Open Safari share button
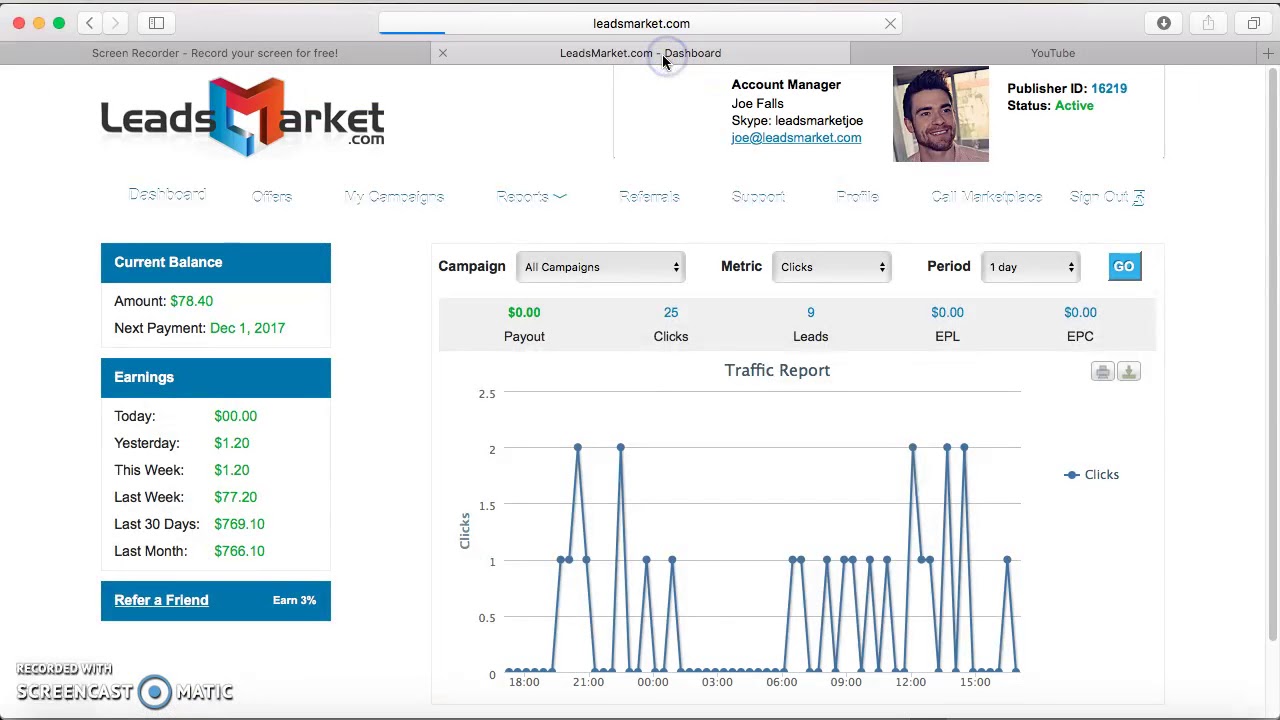Screen dimensions: 1280x720 point(1208,23)
